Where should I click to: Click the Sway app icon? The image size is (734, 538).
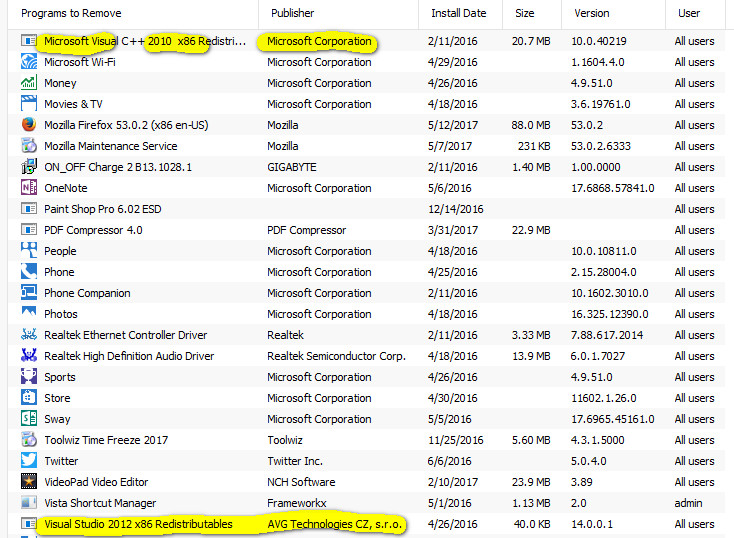pos(29,419)
